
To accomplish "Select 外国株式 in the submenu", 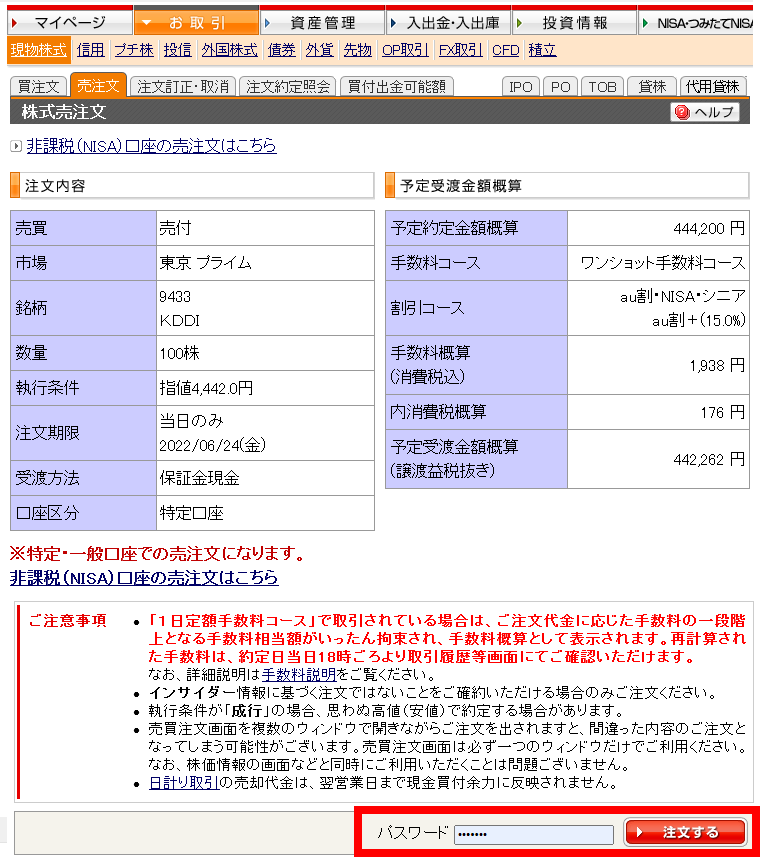I will pyautogui.click(x=229, y=50).
